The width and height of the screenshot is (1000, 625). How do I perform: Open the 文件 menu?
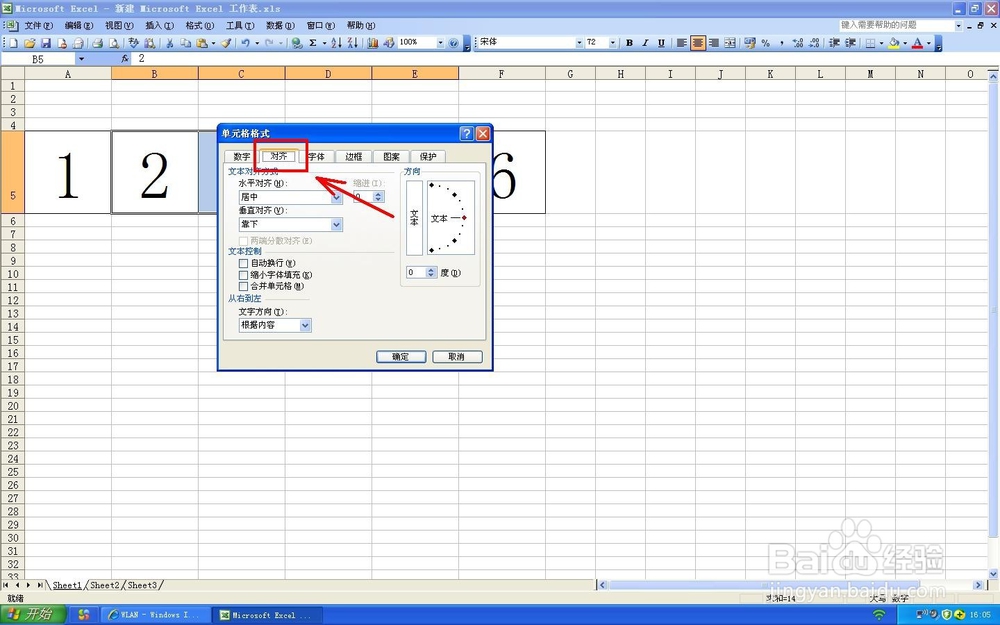38,26
